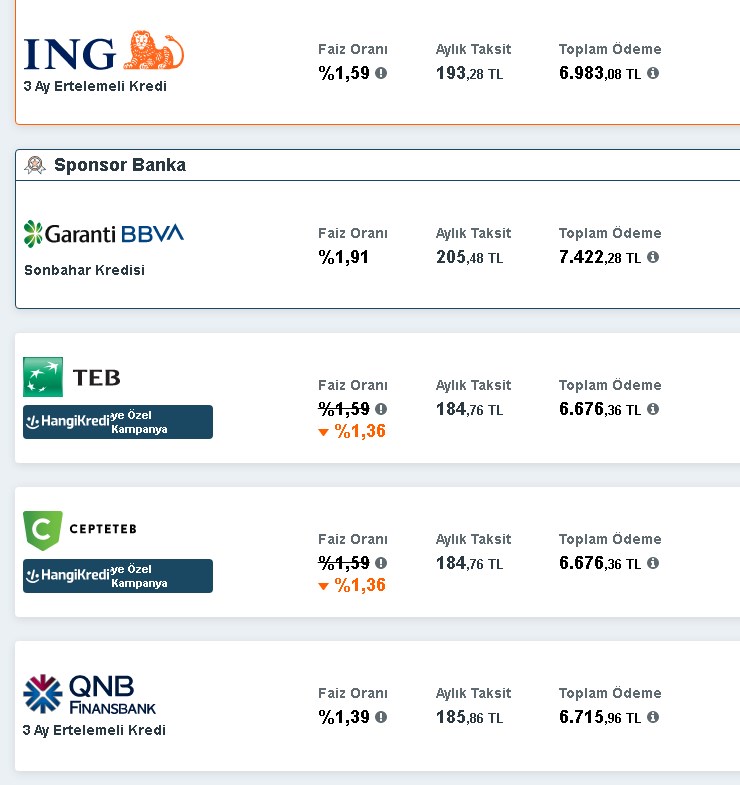This screenshot has width=740, height=785.
Task: Open QNB Finansbank interest rate info icon
Action: [x=381, y=717]
